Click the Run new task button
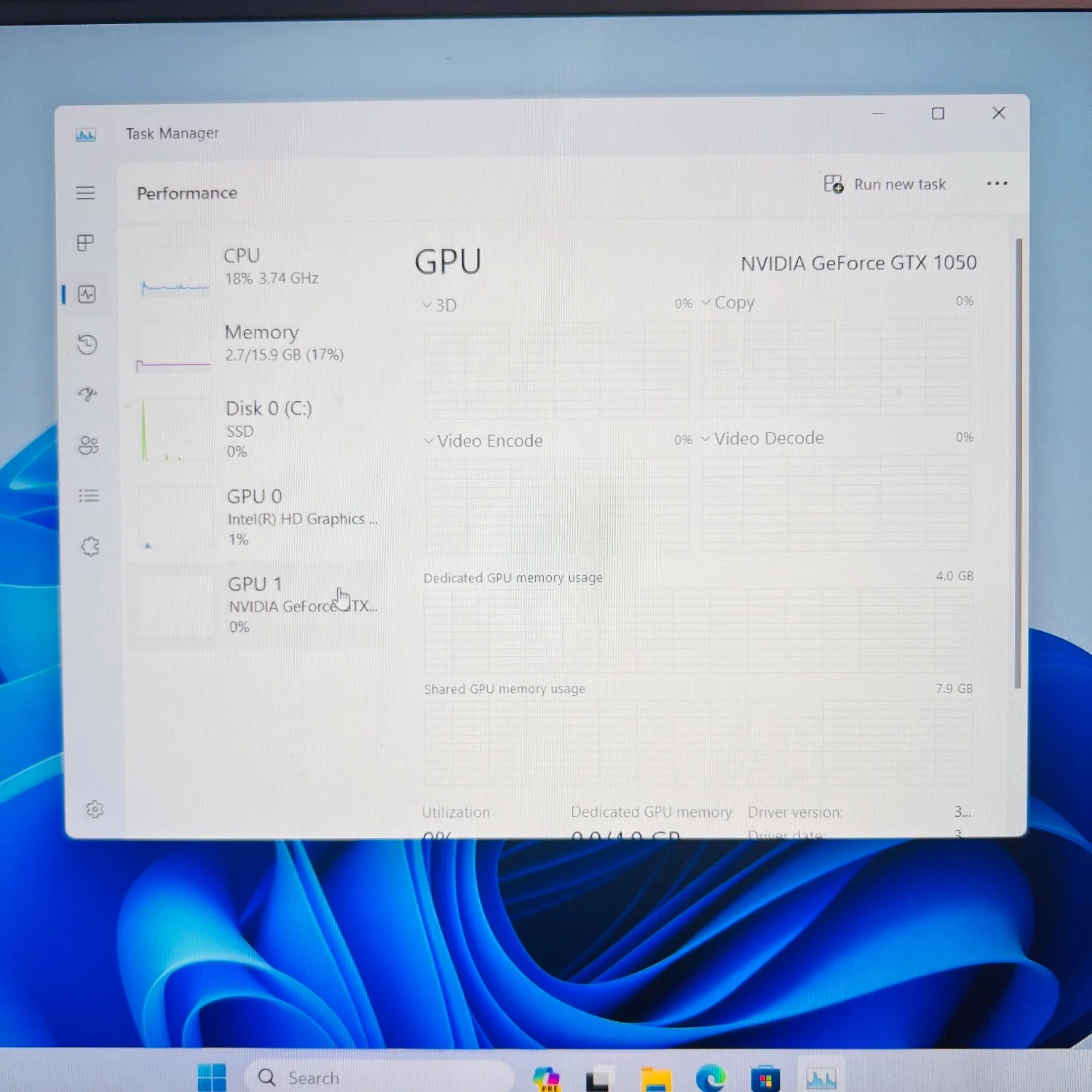The height and width of the screenshot is (1092, 1092). pos(885,184)
